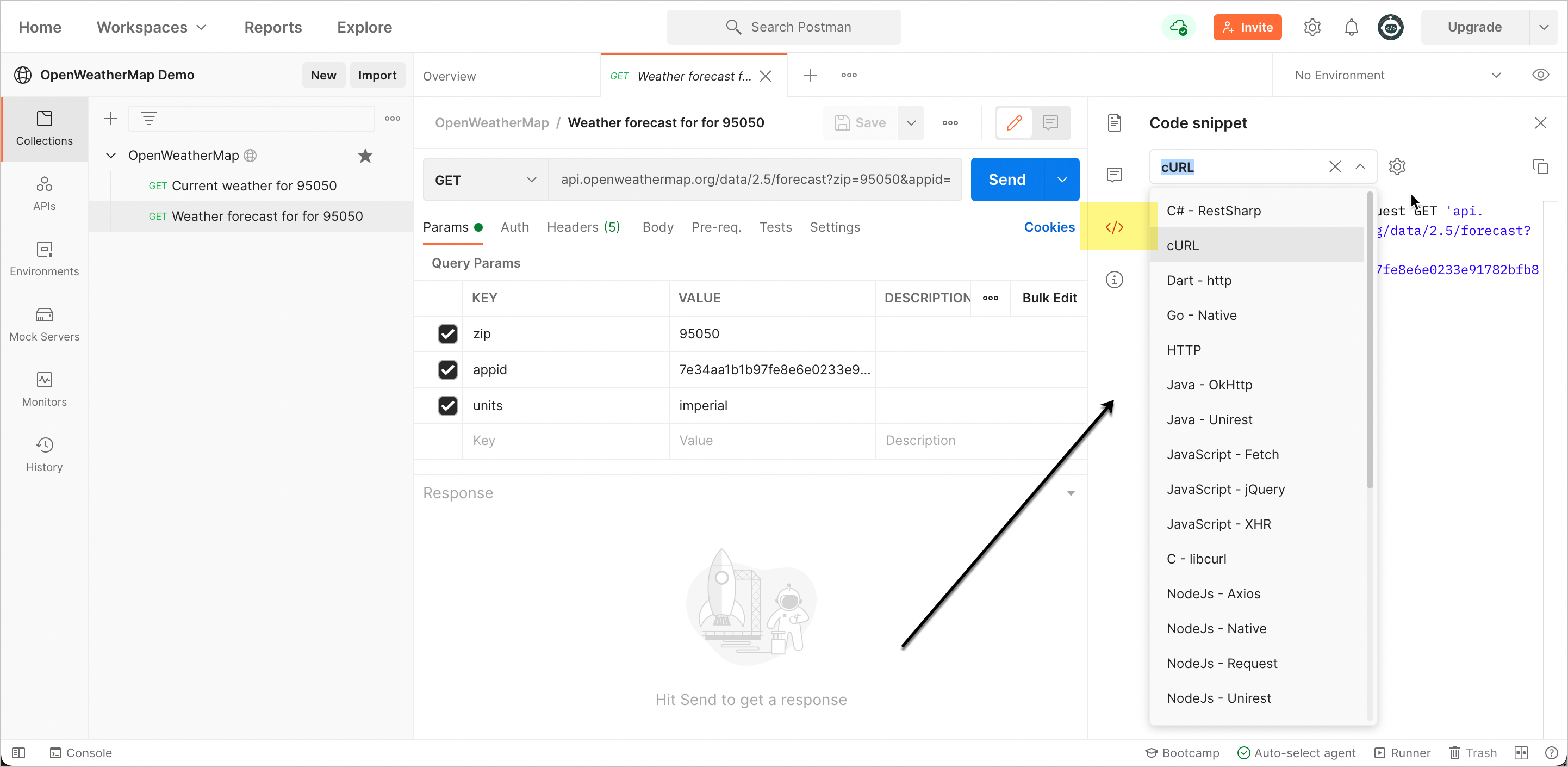Toggle environment quick look eye icon
Viewport: 1568px width, 767px height.
[1540, 75]
